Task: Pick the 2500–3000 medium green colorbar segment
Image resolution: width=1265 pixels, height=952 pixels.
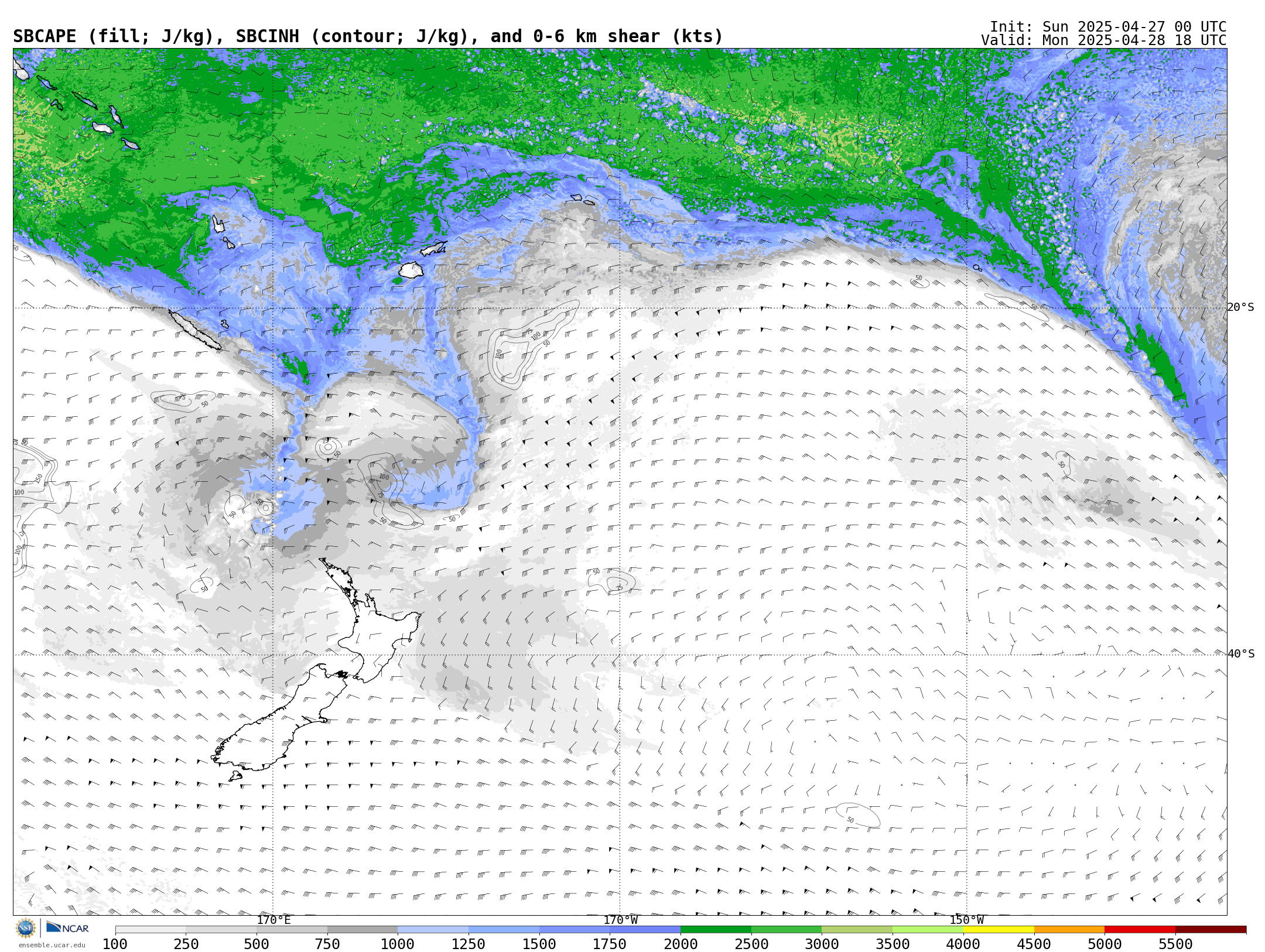Action: [787, 930]
